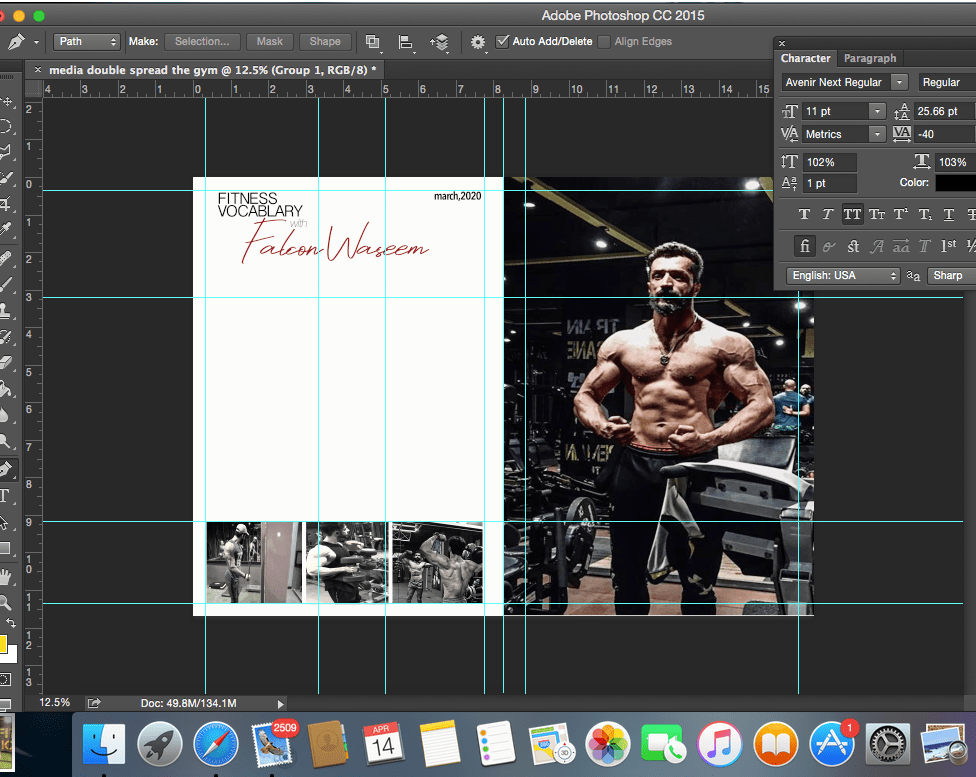
Task: Click the Make Selection... button
Action: (x=202, y=42)
